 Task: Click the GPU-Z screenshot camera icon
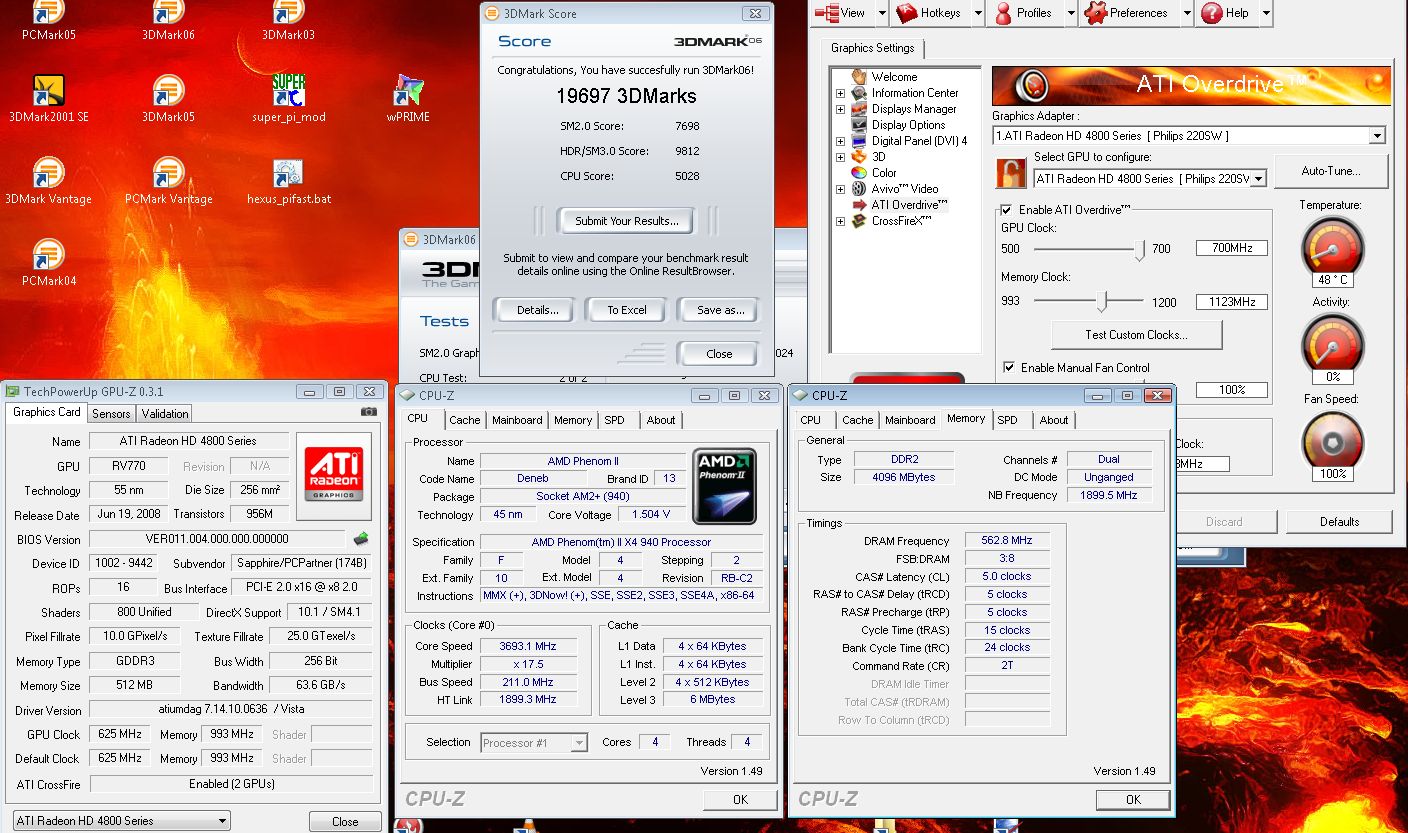(x=369, y=412)
